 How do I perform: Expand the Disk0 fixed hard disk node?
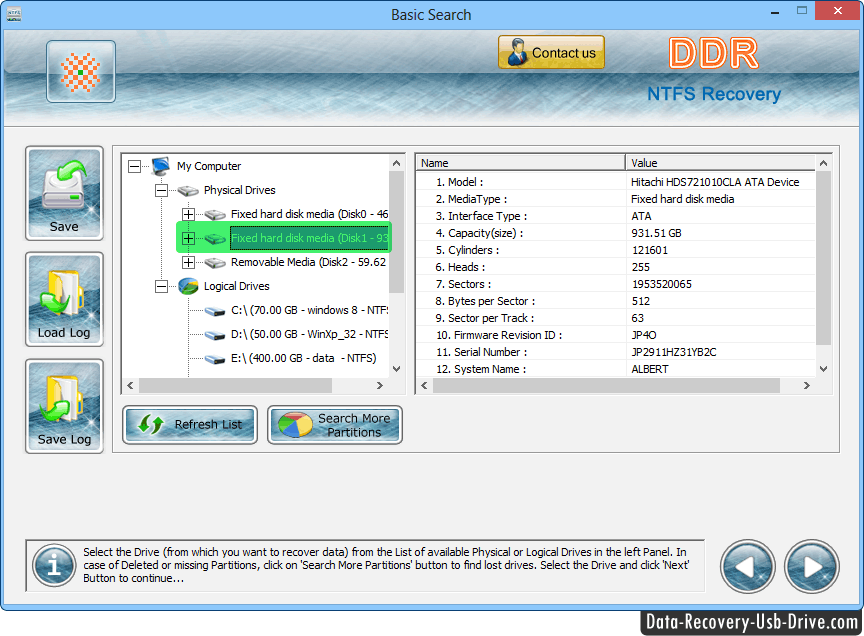click(x=188, y=214)
